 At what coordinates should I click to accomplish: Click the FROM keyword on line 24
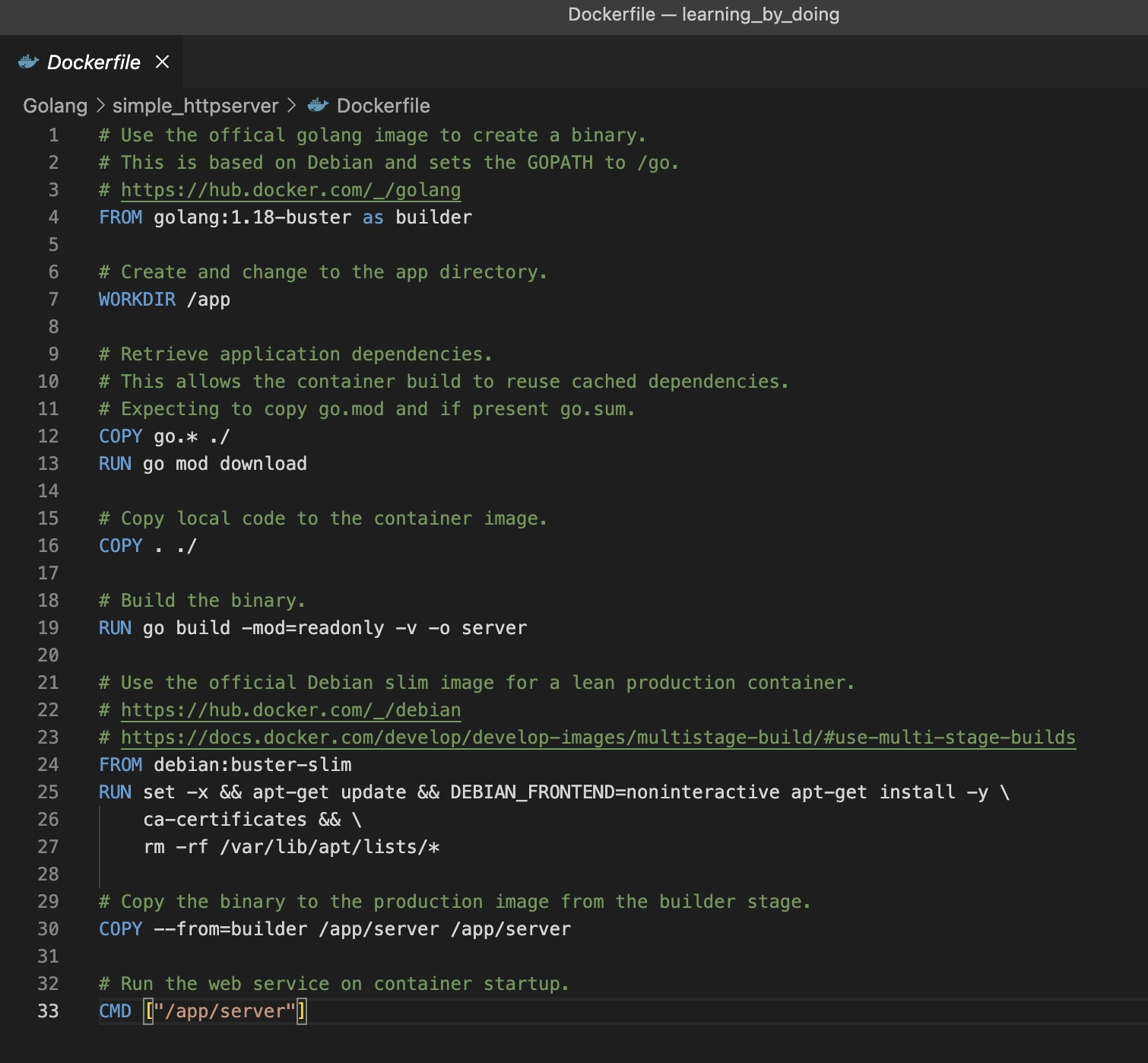point(121,765)
